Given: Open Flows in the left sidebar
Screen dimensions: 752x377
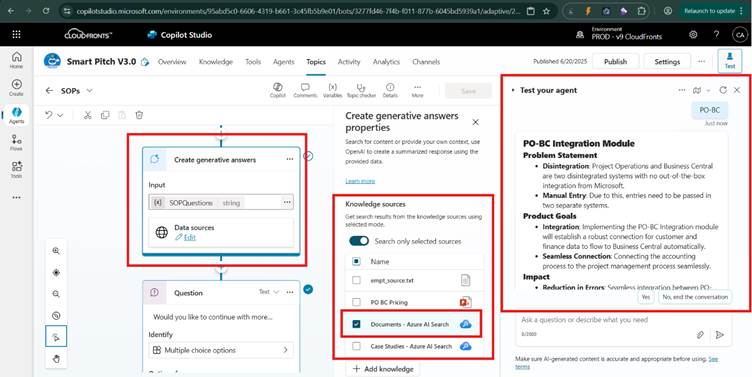Looking at the screenshot, I should click(16, 142).
